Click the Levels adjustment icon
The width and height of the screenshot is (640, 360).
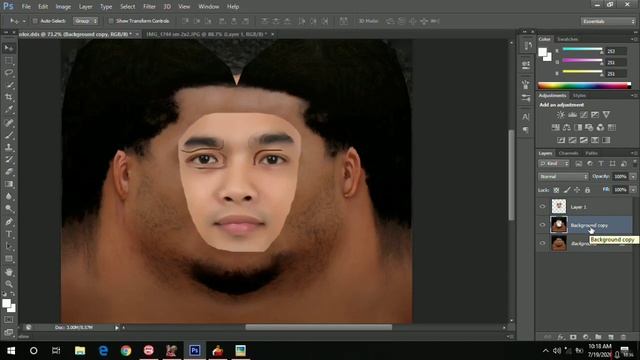coord(572,115)
